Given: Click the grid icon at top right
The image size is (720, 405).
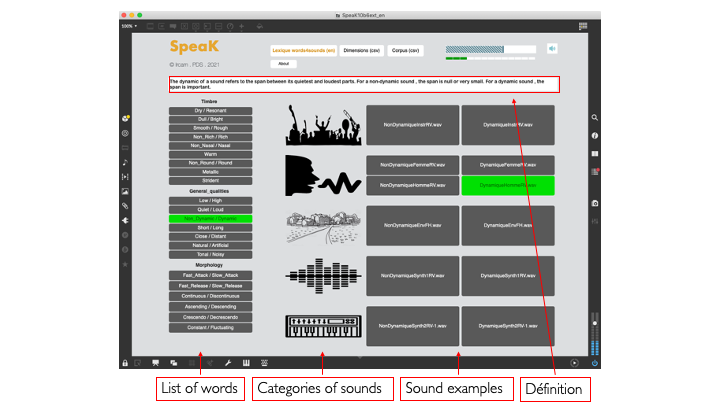Looking at the screenshot, I should pos(583,26).
